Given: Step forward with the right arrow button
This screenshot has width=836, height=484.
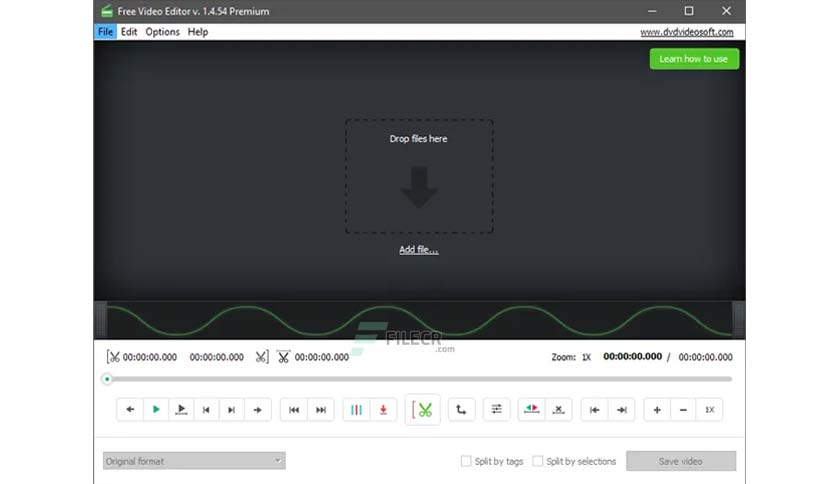Looking at the screenshot, I should tap(258, 410).
